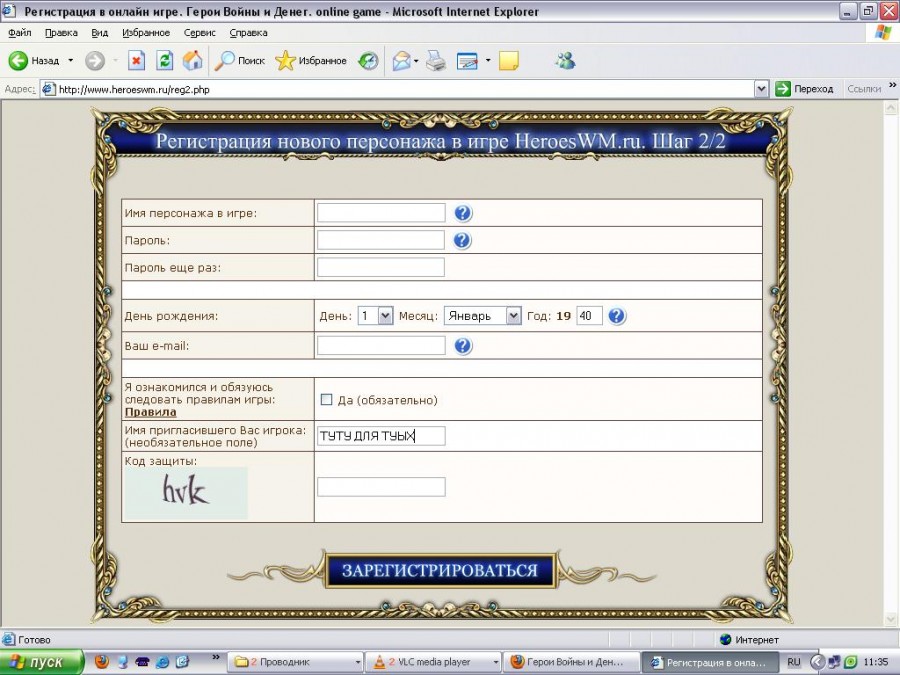Click the vertical scrollbar down arrow

[x=891, y=618]
